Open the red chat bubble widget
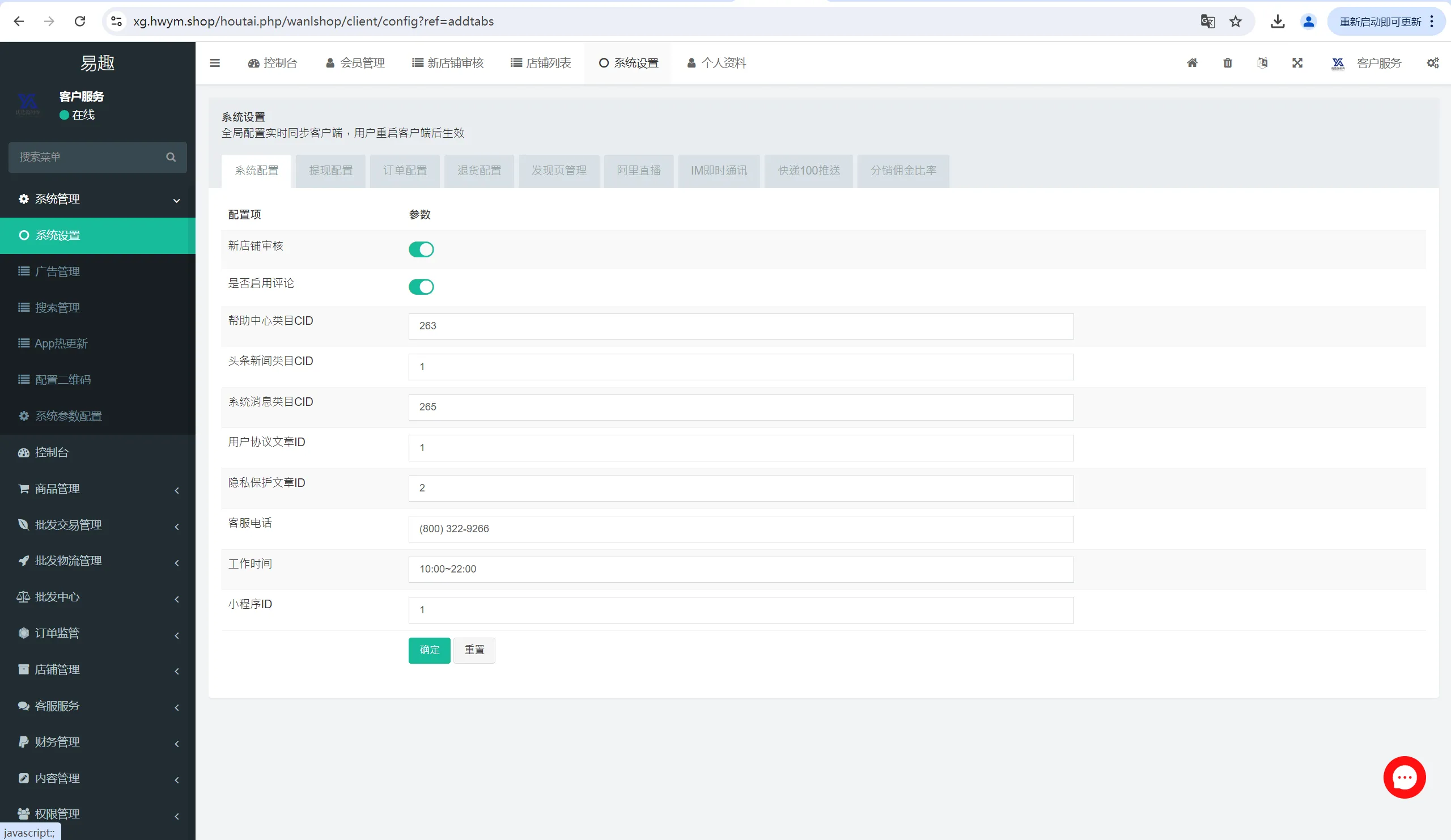The height and width of the screenshot is (840, 1451). (x=1404, y=777)
